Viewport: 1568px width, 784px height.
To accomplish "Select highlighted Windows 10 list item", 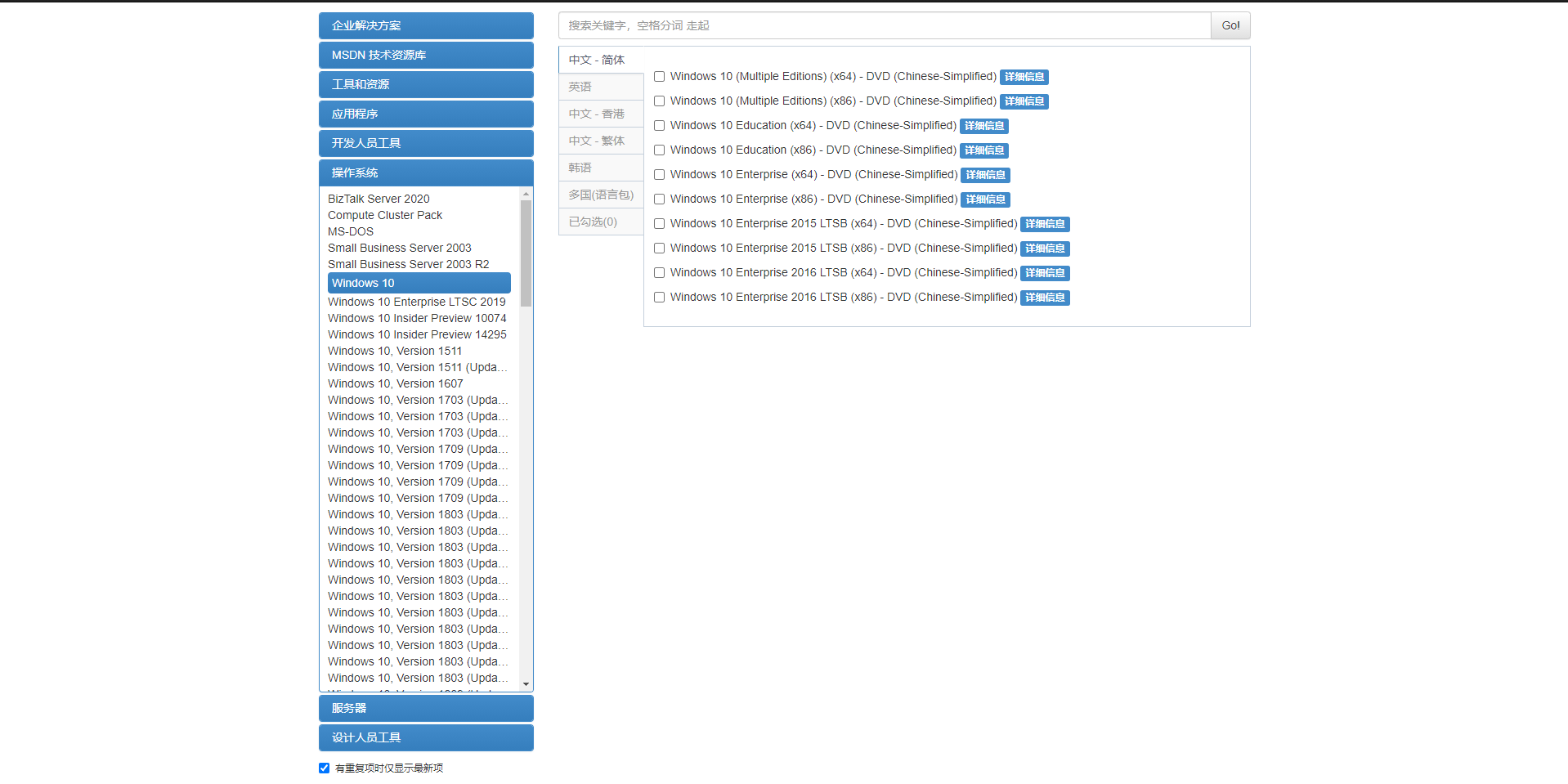I will [x=419, y=283].
